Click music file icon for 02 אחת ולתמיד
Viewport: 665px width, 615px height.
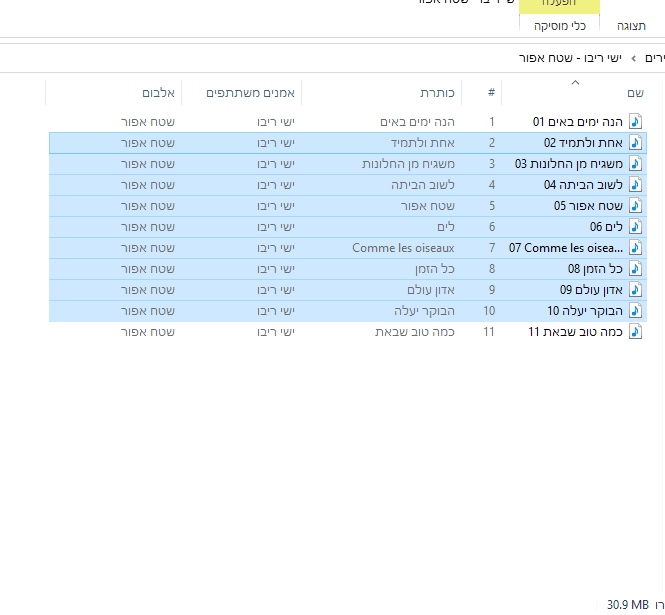click(x=635, y=143)
